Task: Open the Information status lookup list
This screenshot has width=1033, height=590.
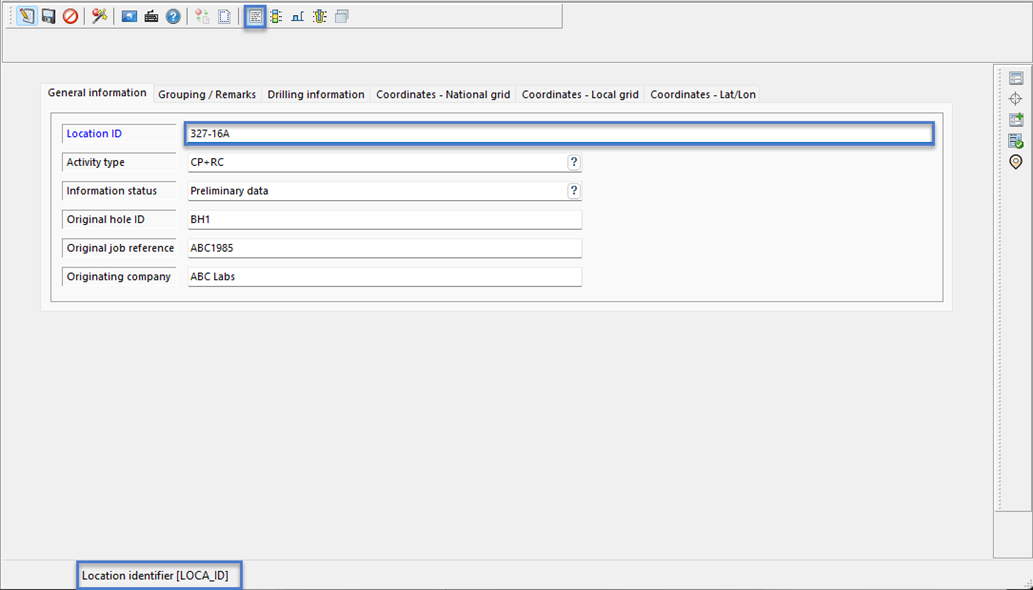Action: point(574,191)
